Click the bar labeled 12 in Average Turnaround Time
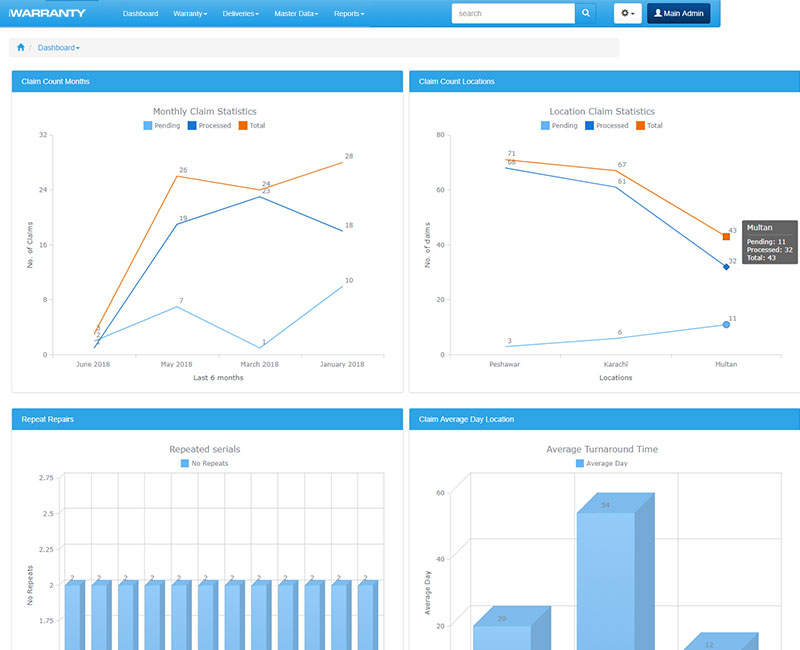Image resolution: width=800 pixels, height=650 pixels. [719, 642]
